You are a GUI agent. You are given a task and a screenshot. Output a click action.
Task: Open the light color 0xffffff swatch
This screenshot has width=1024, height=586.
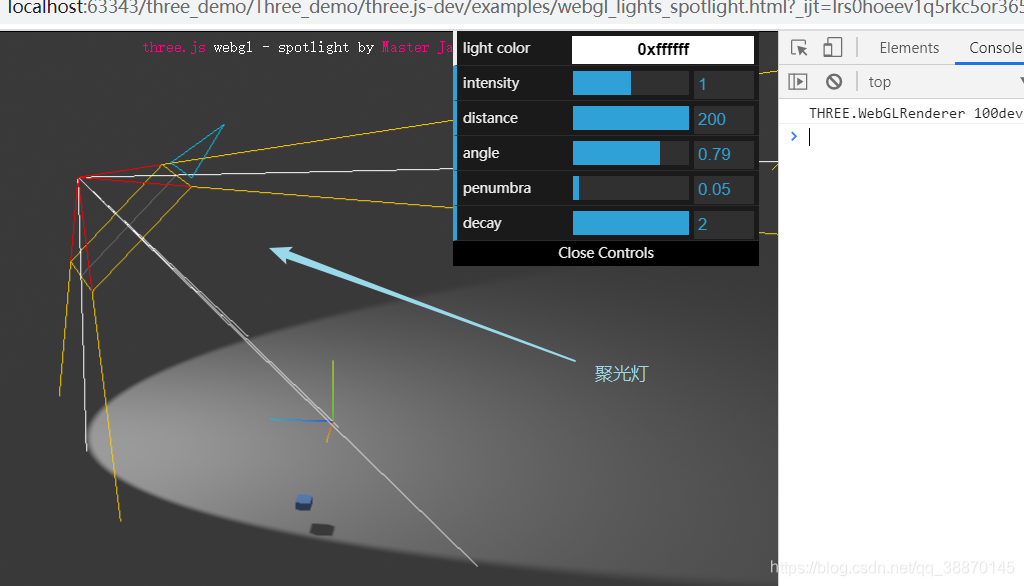663,49
